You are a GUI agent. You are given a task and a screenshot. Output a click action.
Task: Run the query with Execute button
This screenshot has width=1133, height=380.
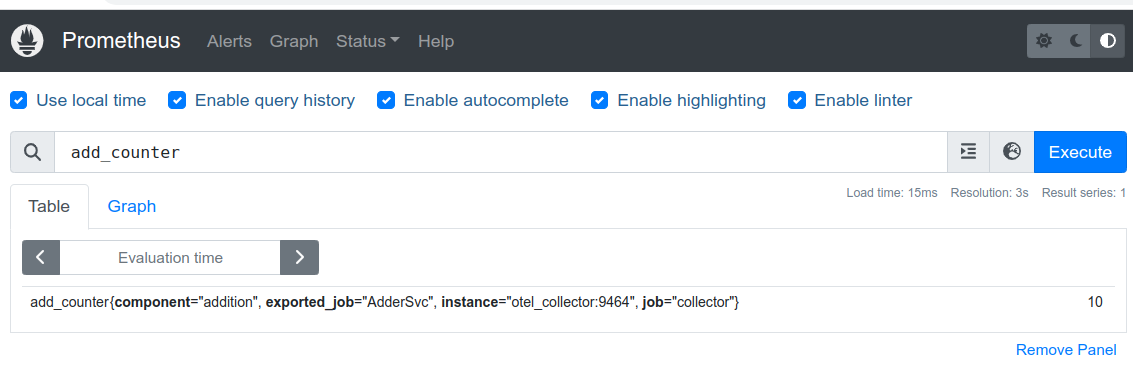click(x=1080, y=152)
